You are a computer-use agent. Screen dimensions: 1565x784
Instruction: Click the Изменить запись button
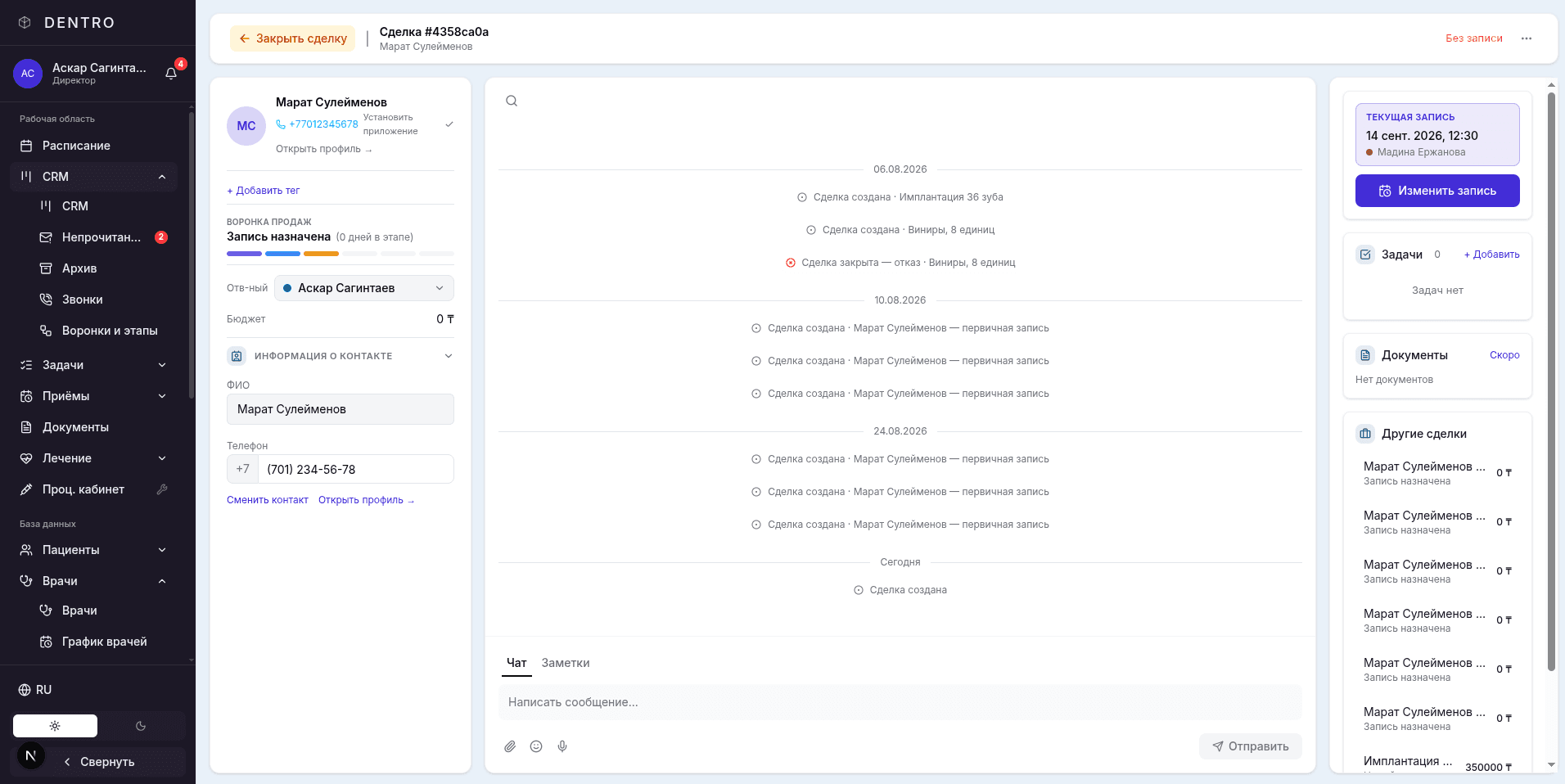[1437, 191]
